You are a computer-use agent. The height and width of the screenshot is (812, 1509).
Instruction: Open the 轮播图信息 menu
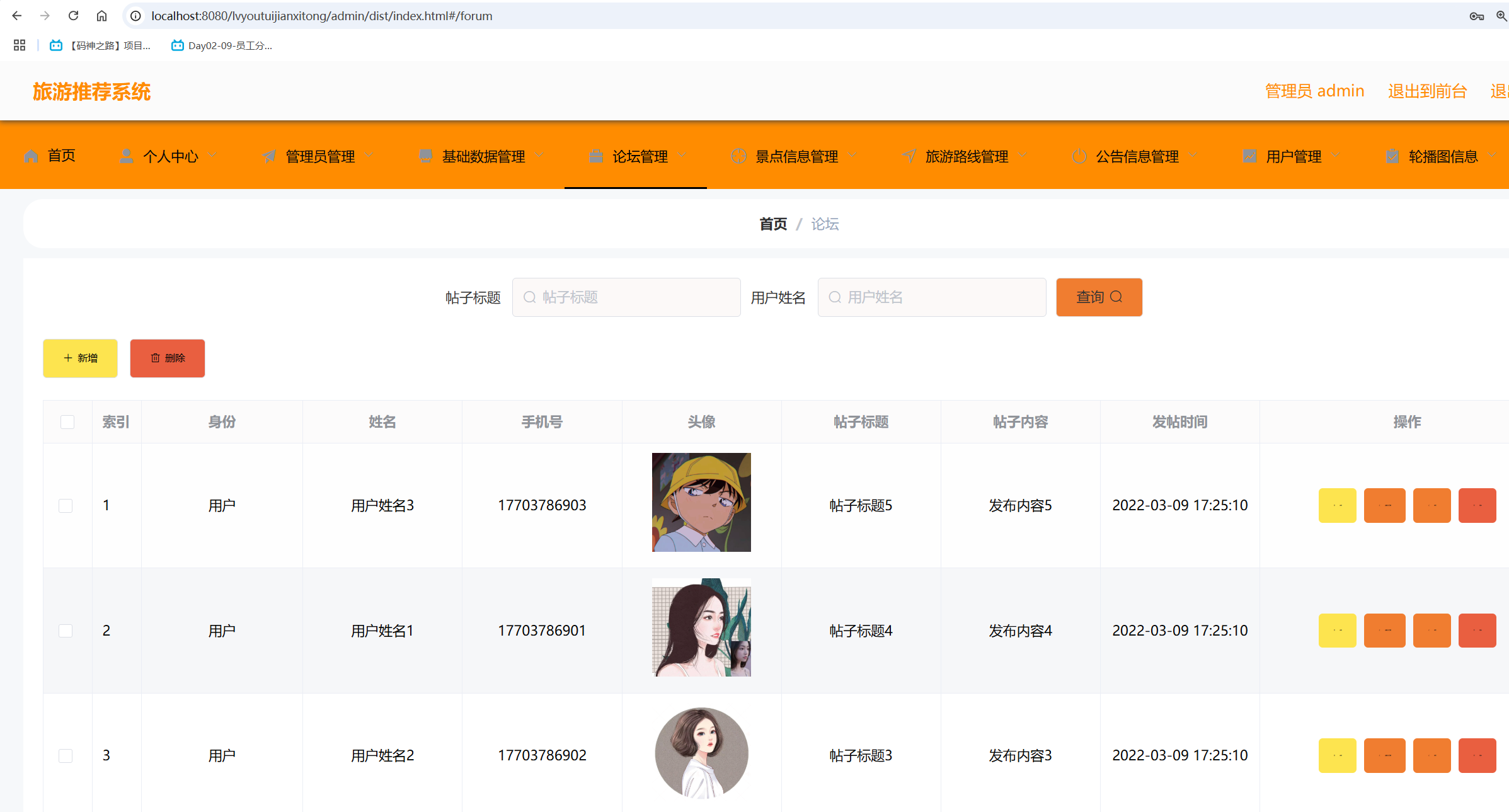tap(1443, 156)
